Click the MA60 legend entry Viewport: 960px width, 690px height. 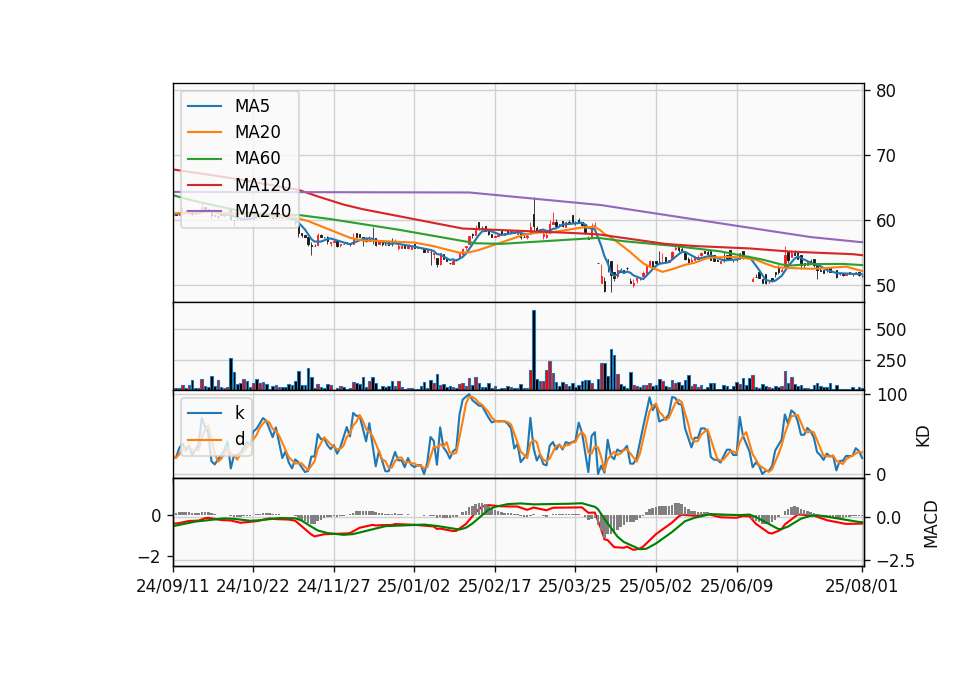point(233,159)
